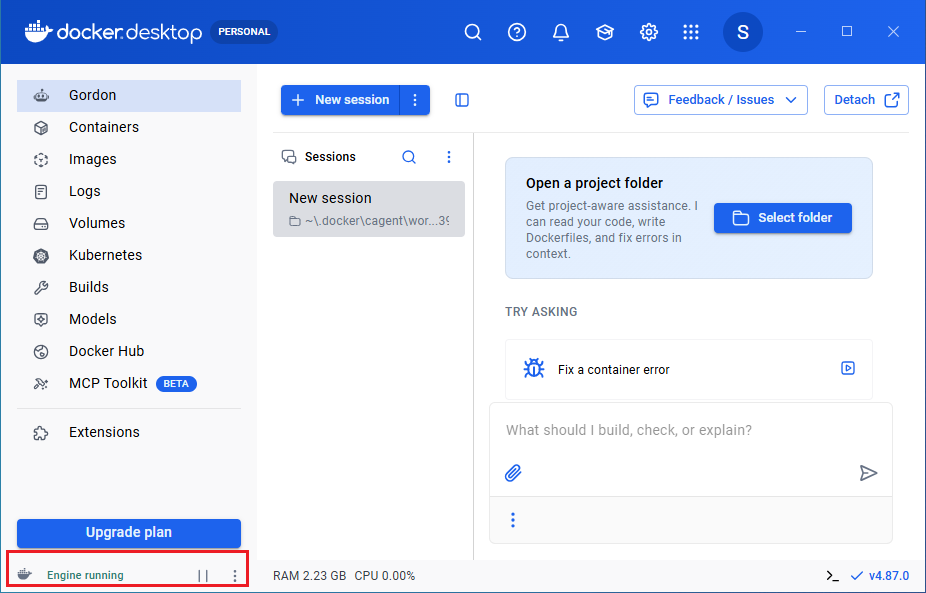
Task: Open New session button's more options
Action: 415,100
